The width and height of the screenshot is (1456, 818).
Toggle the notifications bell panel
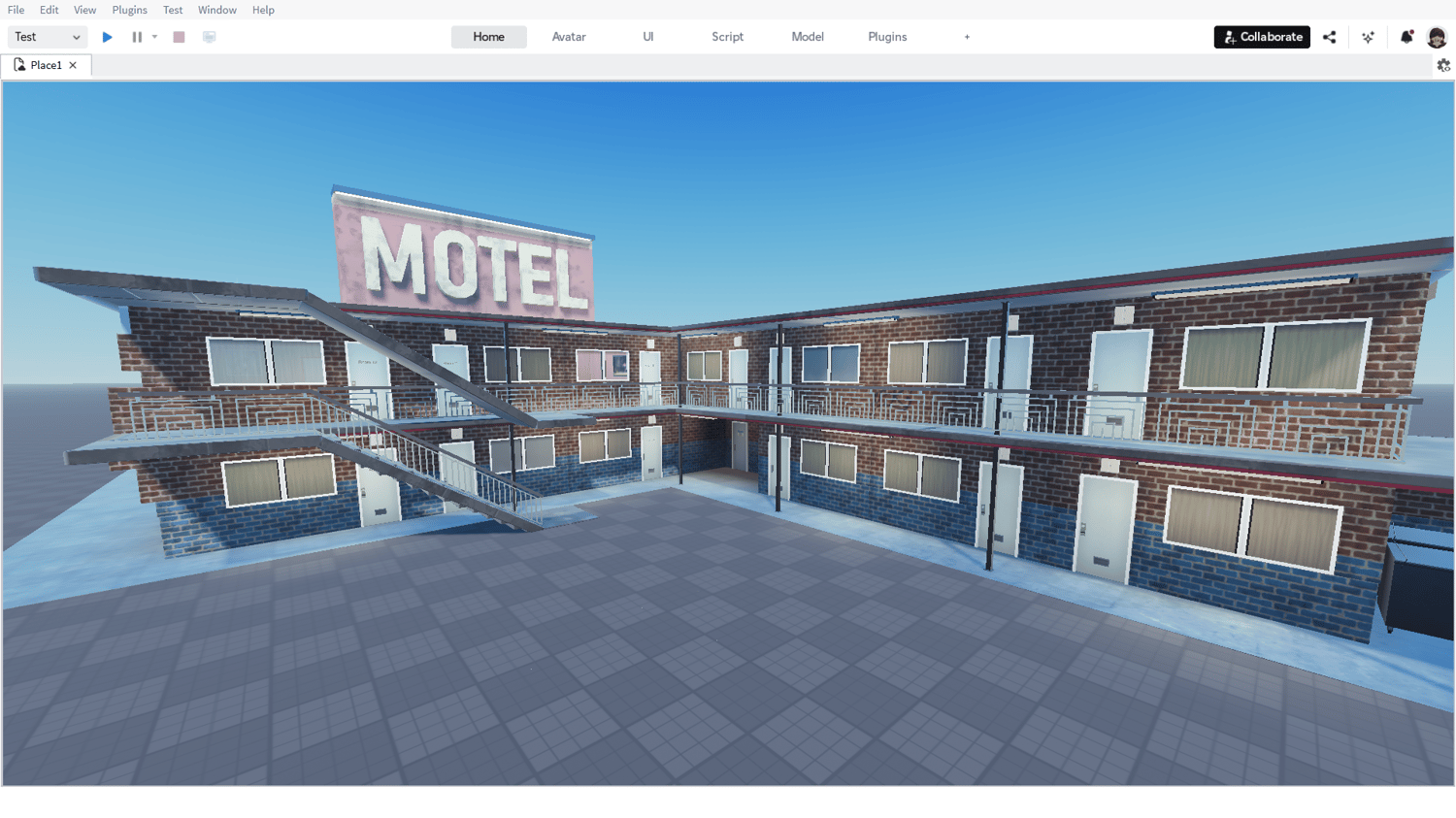pos(1406,36)
